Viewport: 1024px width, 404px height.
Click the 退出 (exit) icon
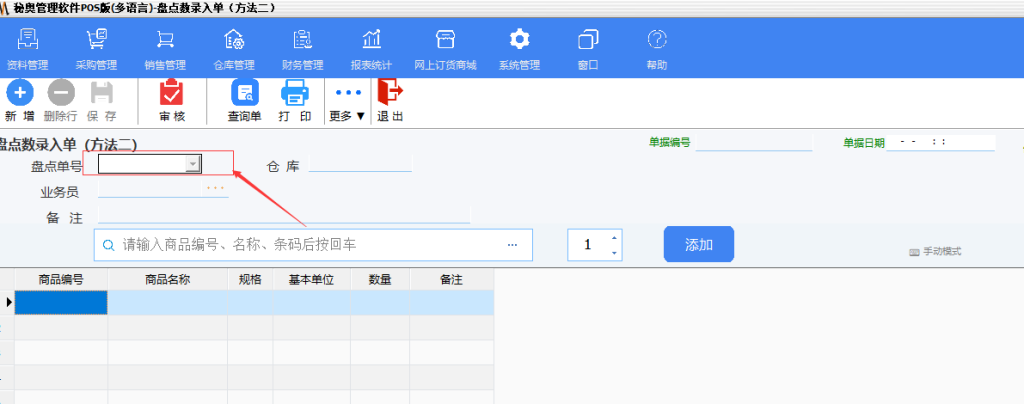[389, 94]
